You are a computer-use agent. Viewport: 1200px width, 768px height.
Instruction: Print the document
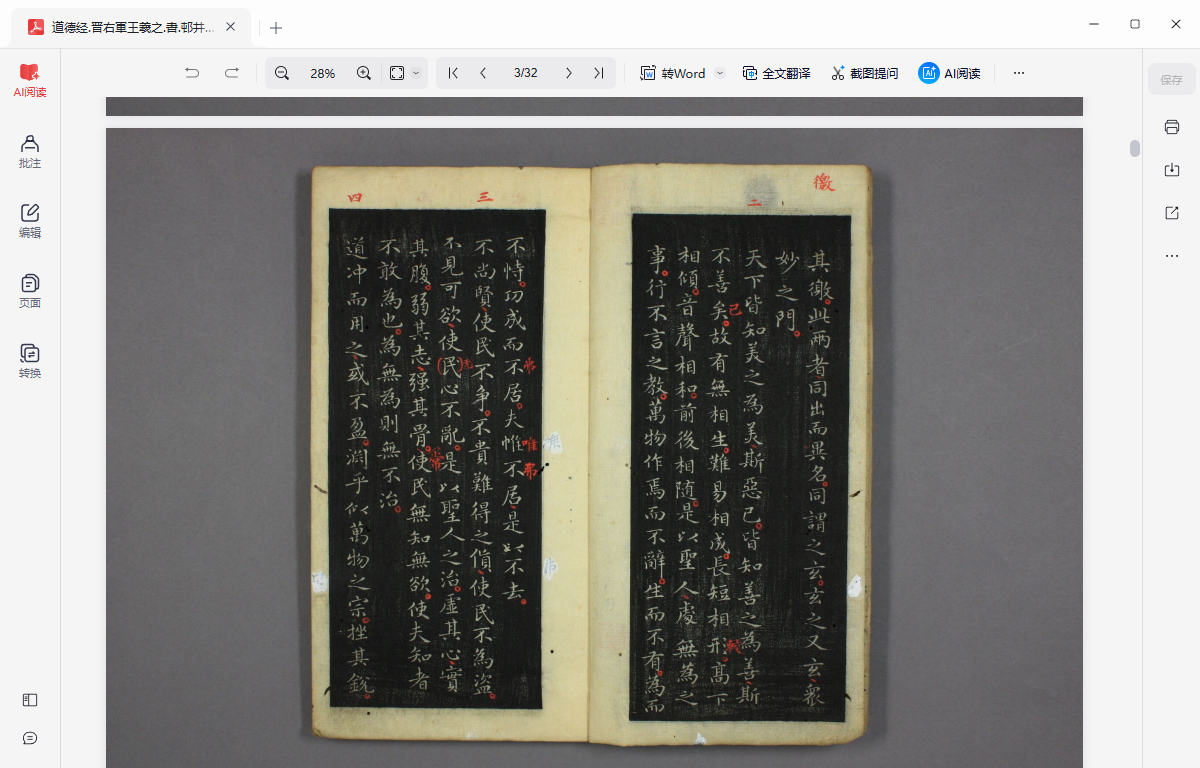[x=1172, y=127]
